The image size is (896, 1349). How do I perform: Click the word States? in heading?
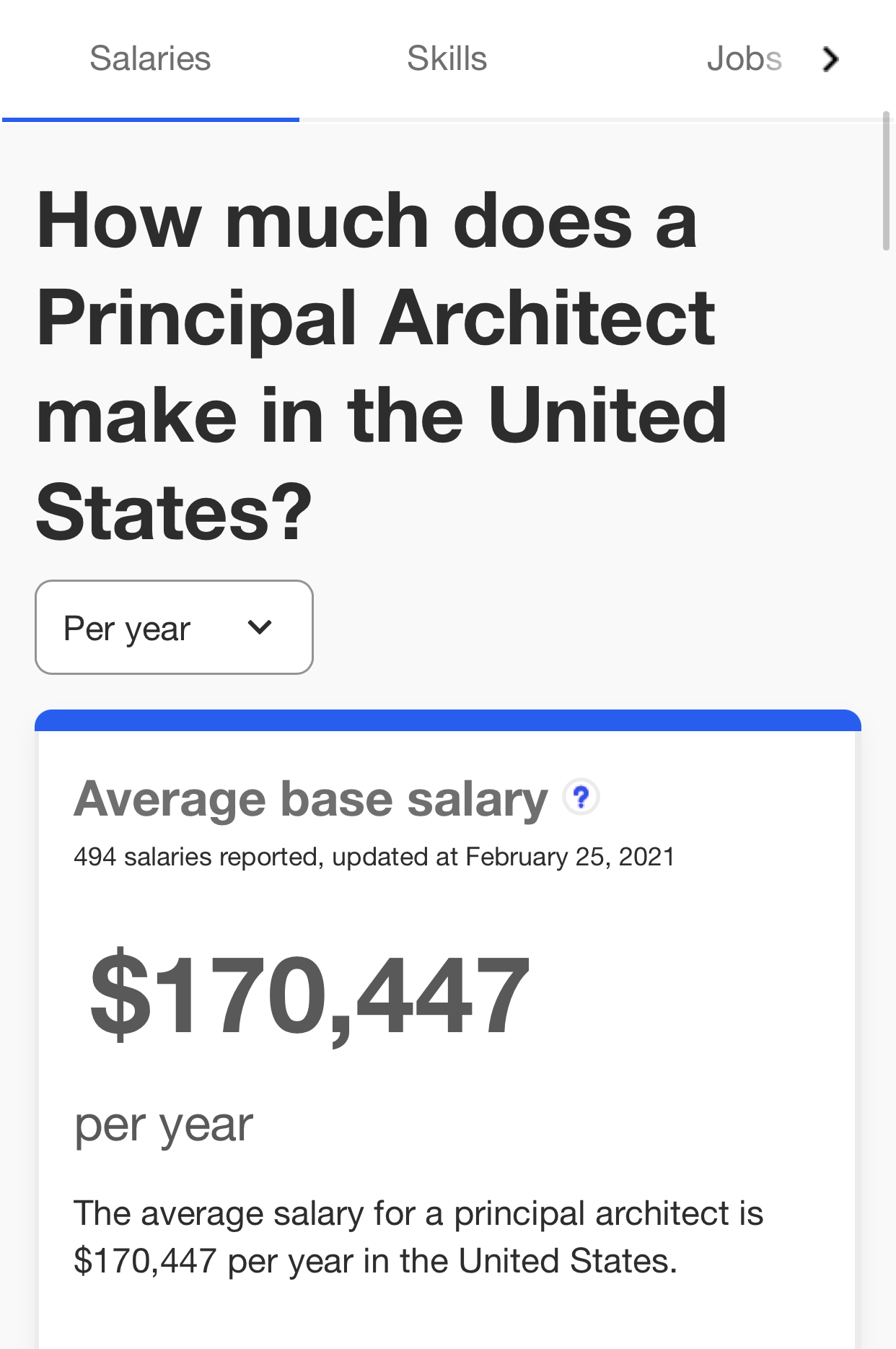(x=174, y=513)
